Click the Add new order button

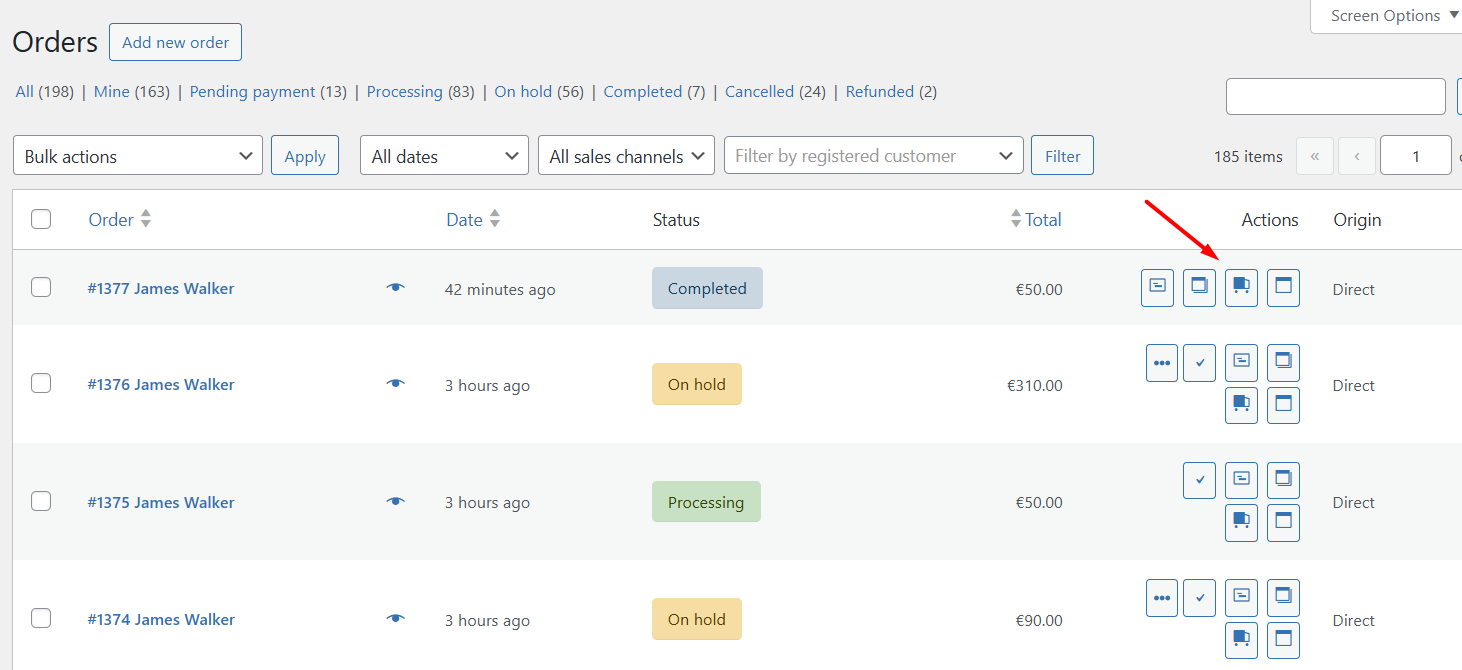coord(175,43)
